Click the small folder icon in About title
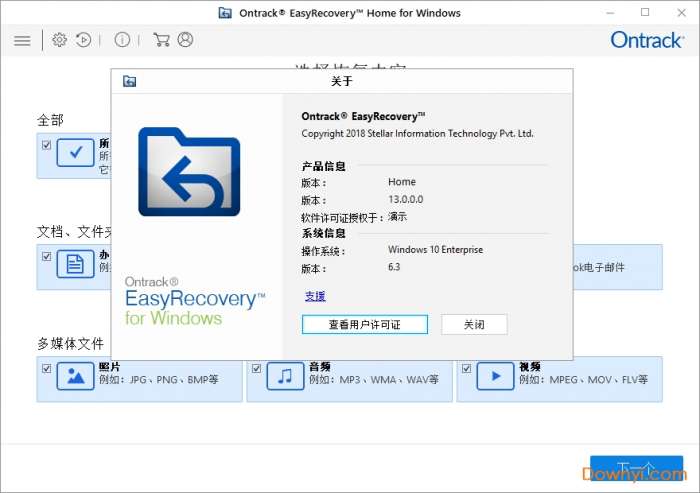 (x=129, y=81)
